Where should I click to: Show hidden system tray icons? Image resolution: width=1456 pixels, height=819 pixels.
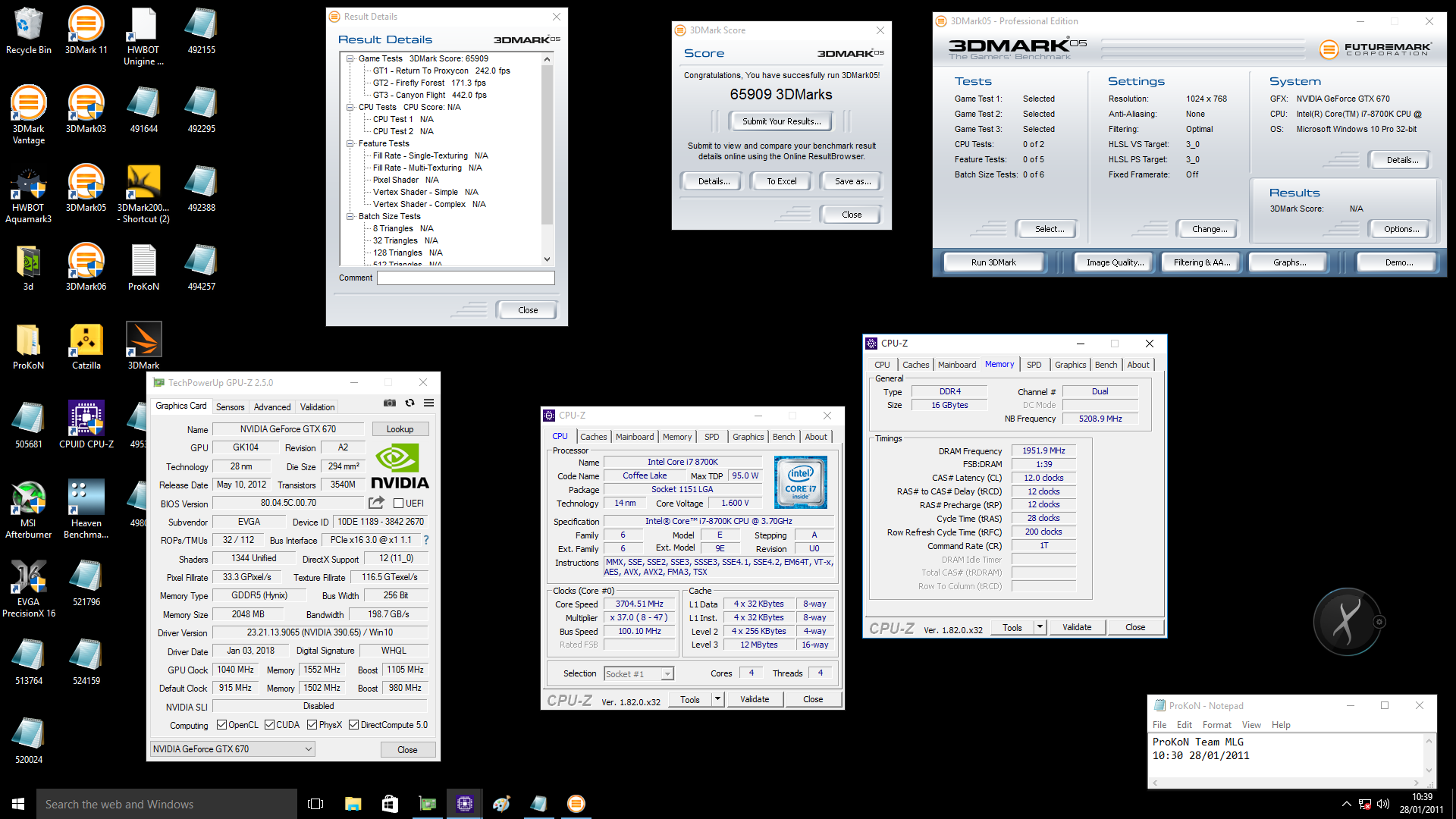coord(1346,804)
